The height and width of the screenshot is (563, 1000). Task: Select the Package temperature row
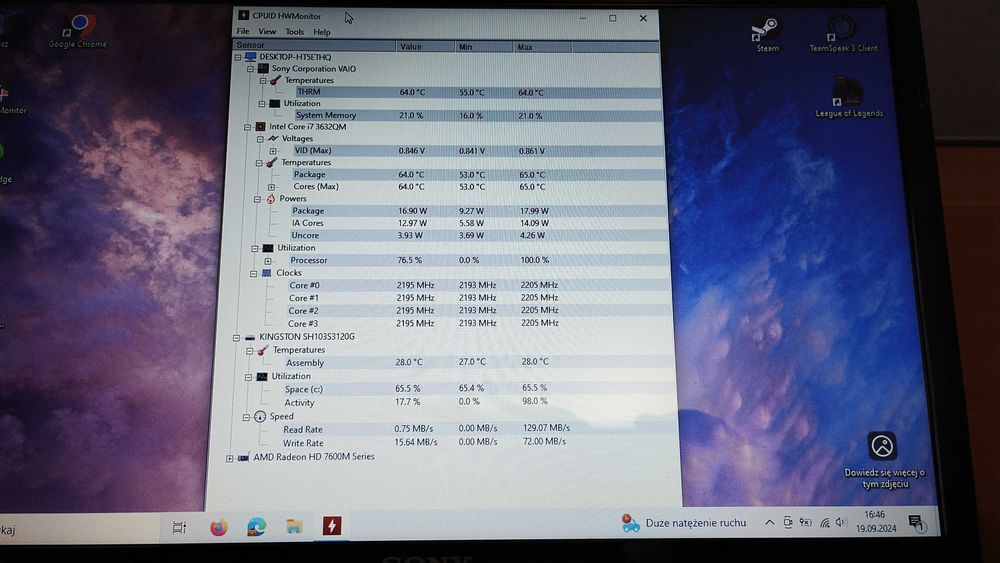pyautogui.click(x=478, y=175)
